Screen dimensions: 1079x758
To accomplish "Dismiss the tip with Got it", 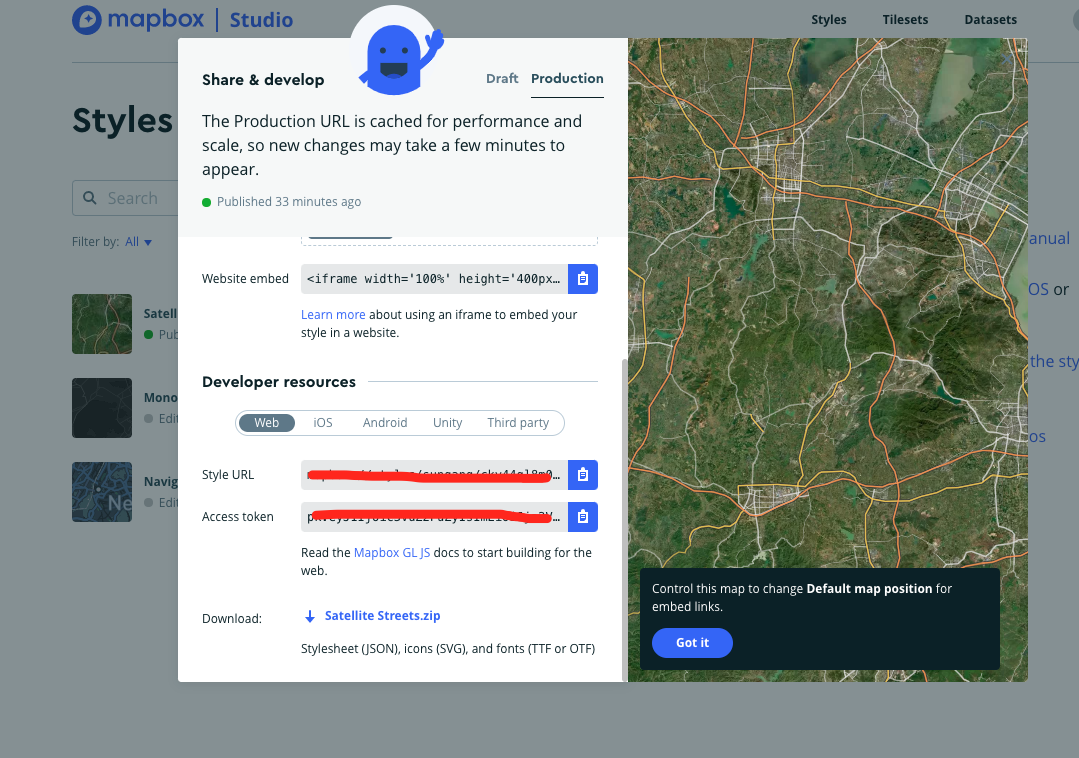I will tap(692, 642).
